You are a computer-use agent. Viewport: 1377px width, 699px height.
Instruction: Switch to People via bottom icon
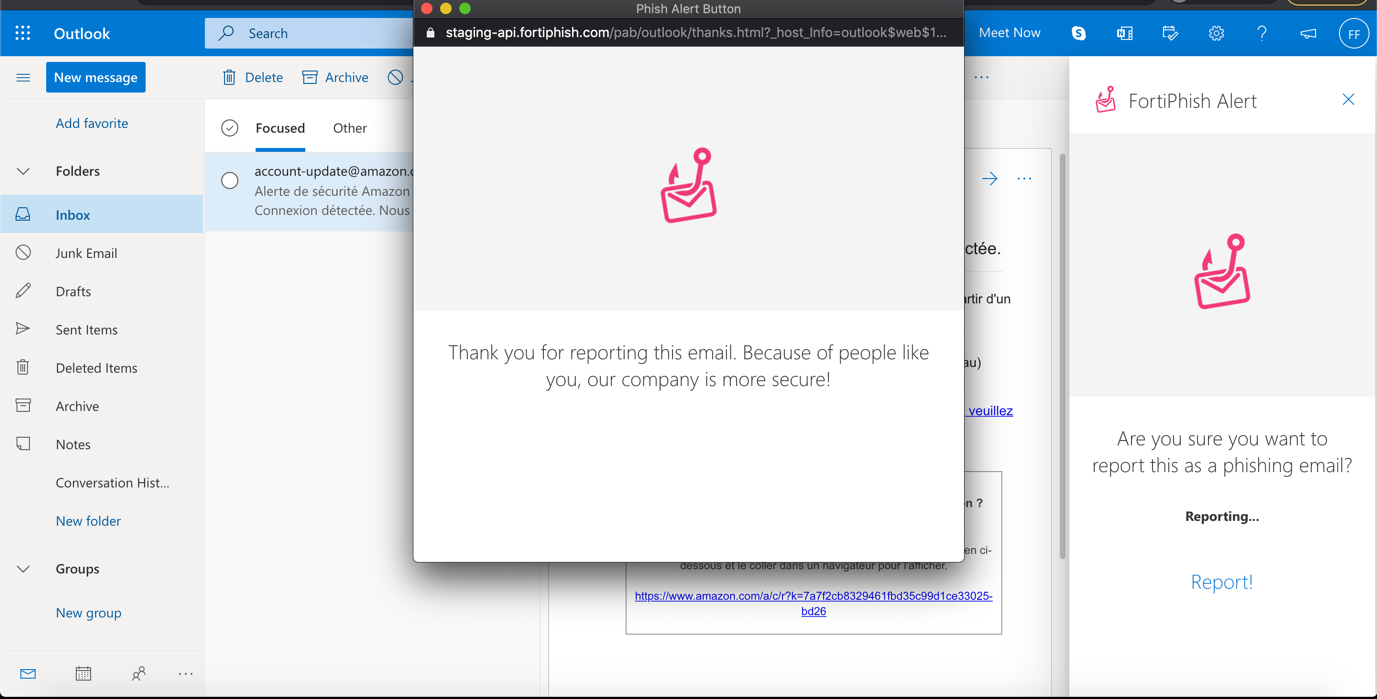tap(138, 674)
